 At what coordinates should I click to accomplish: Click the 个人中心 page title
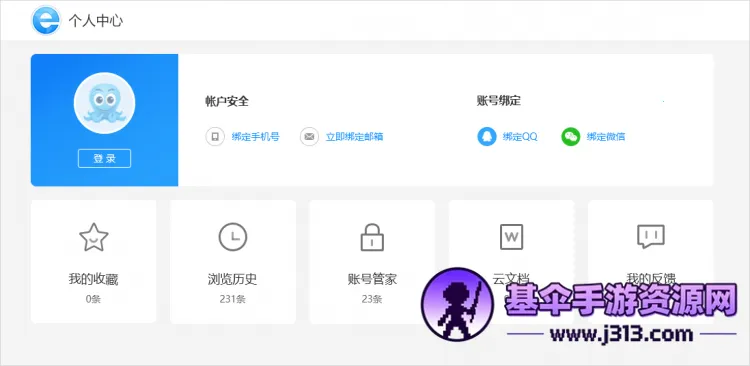96,21
